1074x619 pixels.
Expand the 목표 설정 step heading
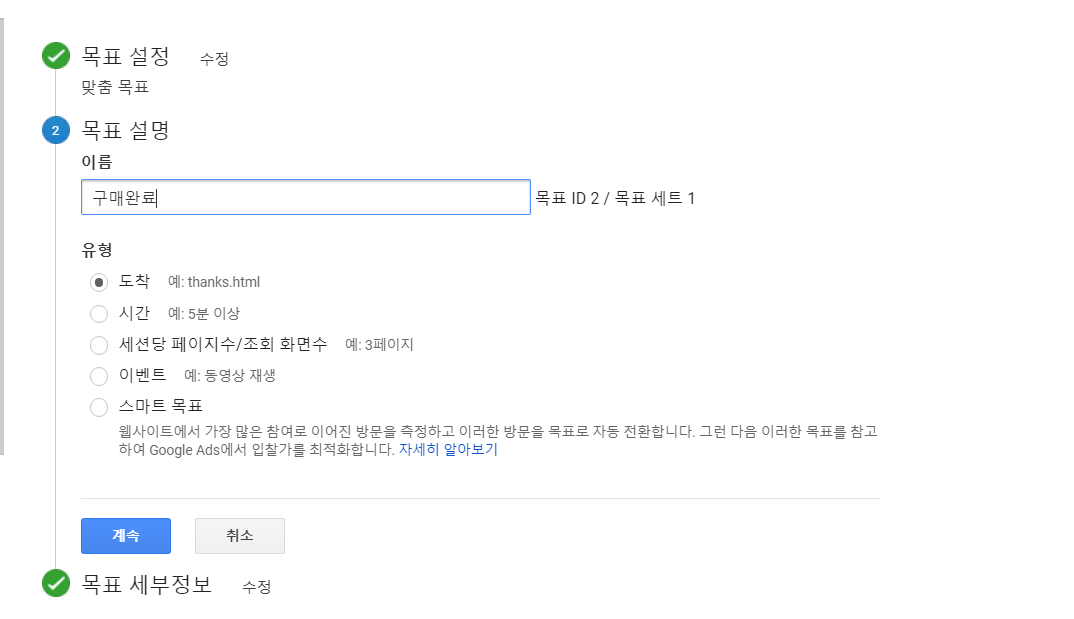point(126,56)
